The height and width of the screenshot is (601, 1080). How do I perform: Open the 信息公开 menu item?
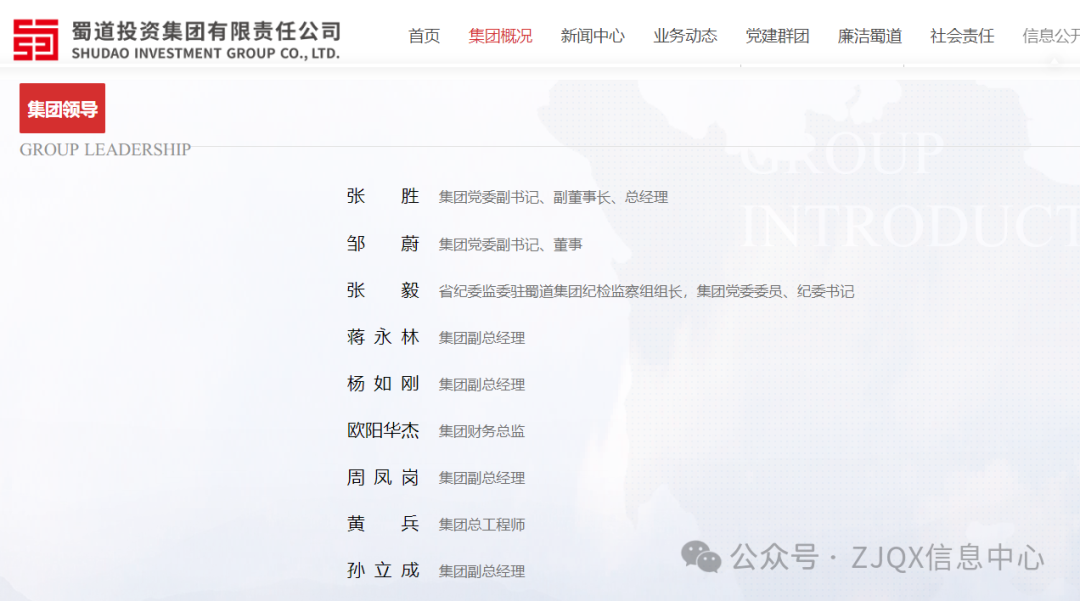coord(1050,36)
